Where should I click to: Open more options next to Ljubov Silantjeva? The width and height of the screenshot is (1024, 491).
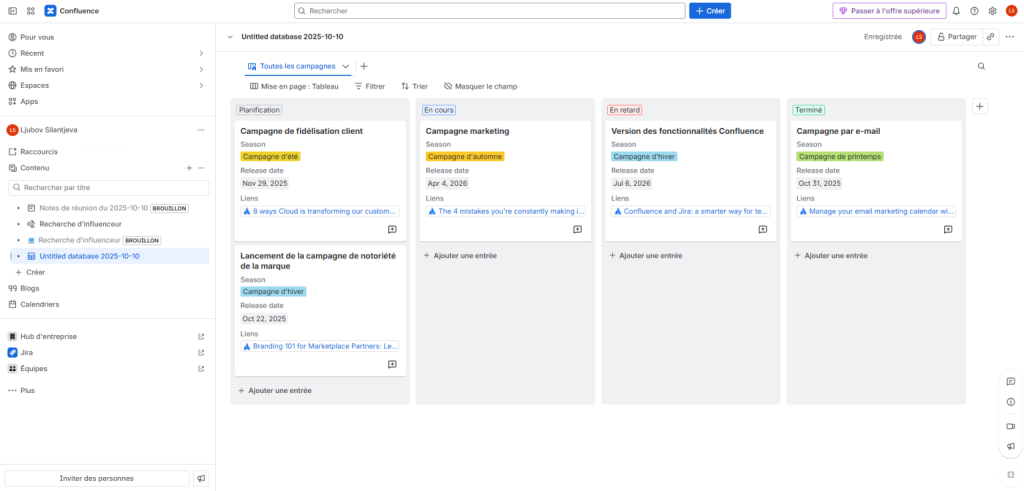pyautogui.click(x=201, y=130)
